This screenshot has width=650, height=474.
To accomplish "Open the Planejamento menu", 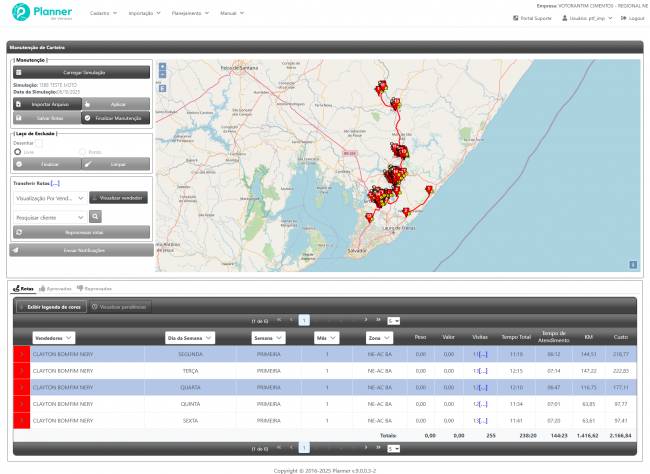I will pyautogui.click(x=186, y=14).
